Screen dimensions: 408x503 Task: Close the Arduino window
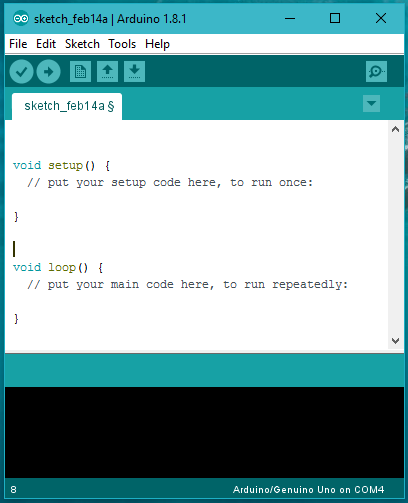point(381,18)
